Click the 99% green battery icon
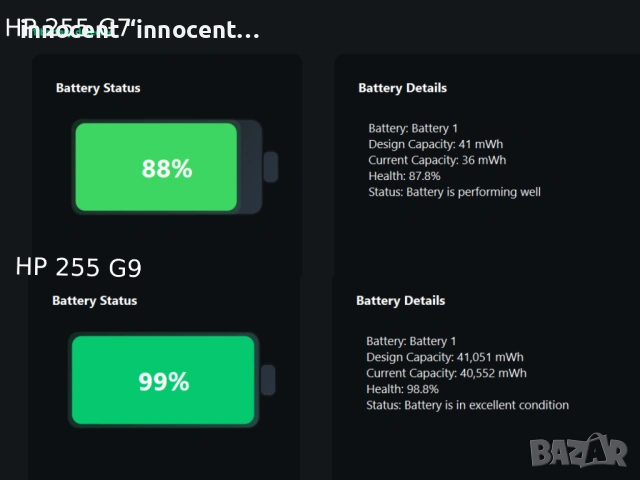Screen dimensions: 640x480 tap(162, 380)
